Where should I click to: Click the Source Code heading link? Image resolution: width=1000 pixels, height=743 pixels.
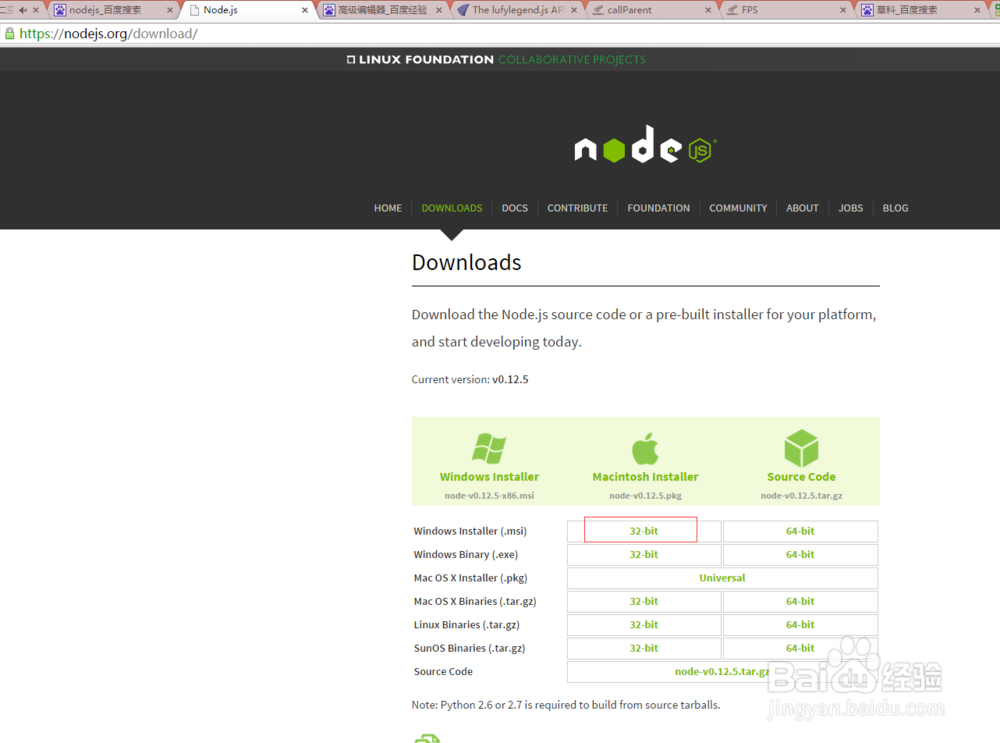pos(801,476)
